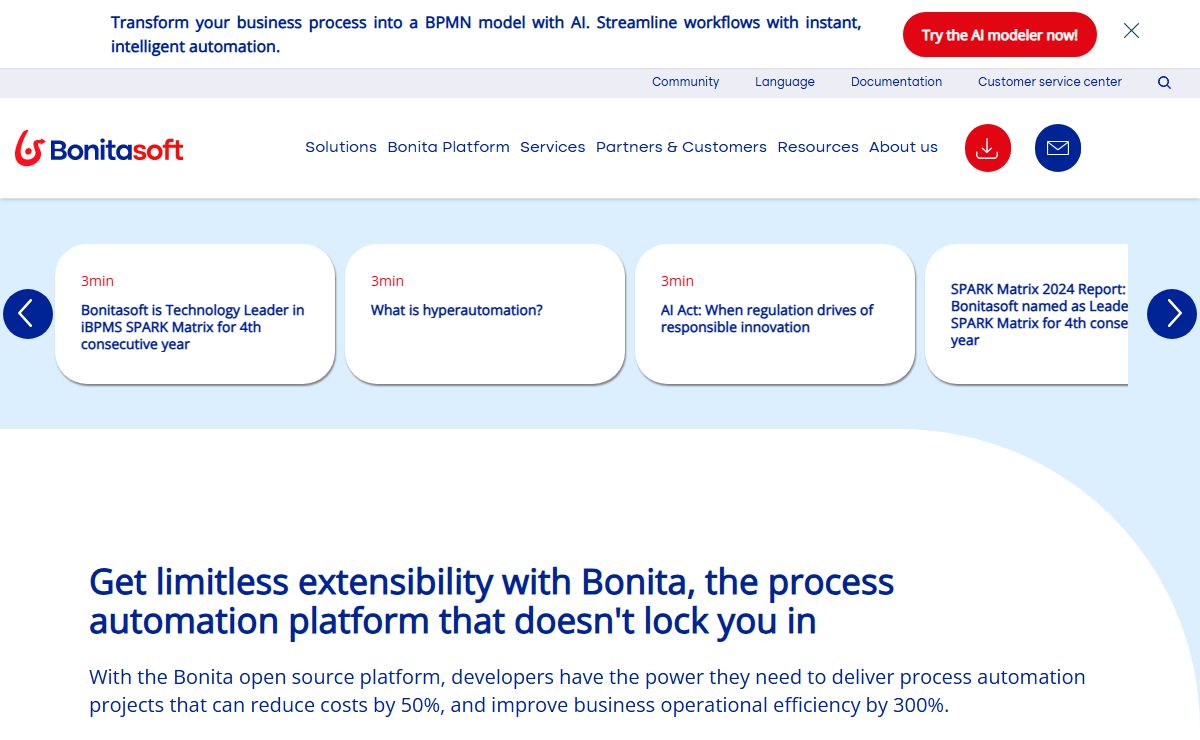Open the Partners & Customers menu
Screen dimensions: 1200x740
click(x=681, y=147)
